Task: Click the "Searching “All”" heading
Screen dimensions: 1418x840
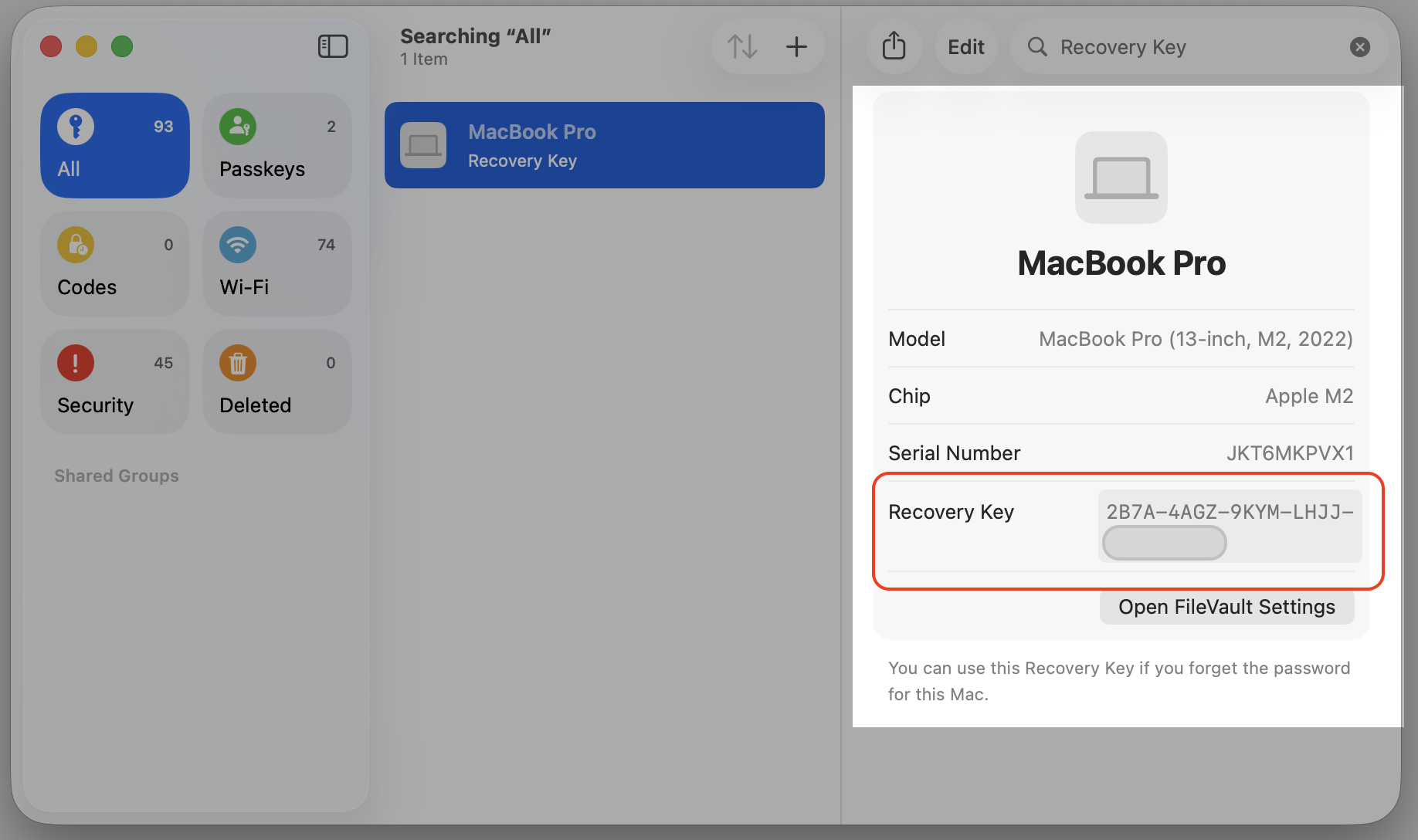Action: 476,36
